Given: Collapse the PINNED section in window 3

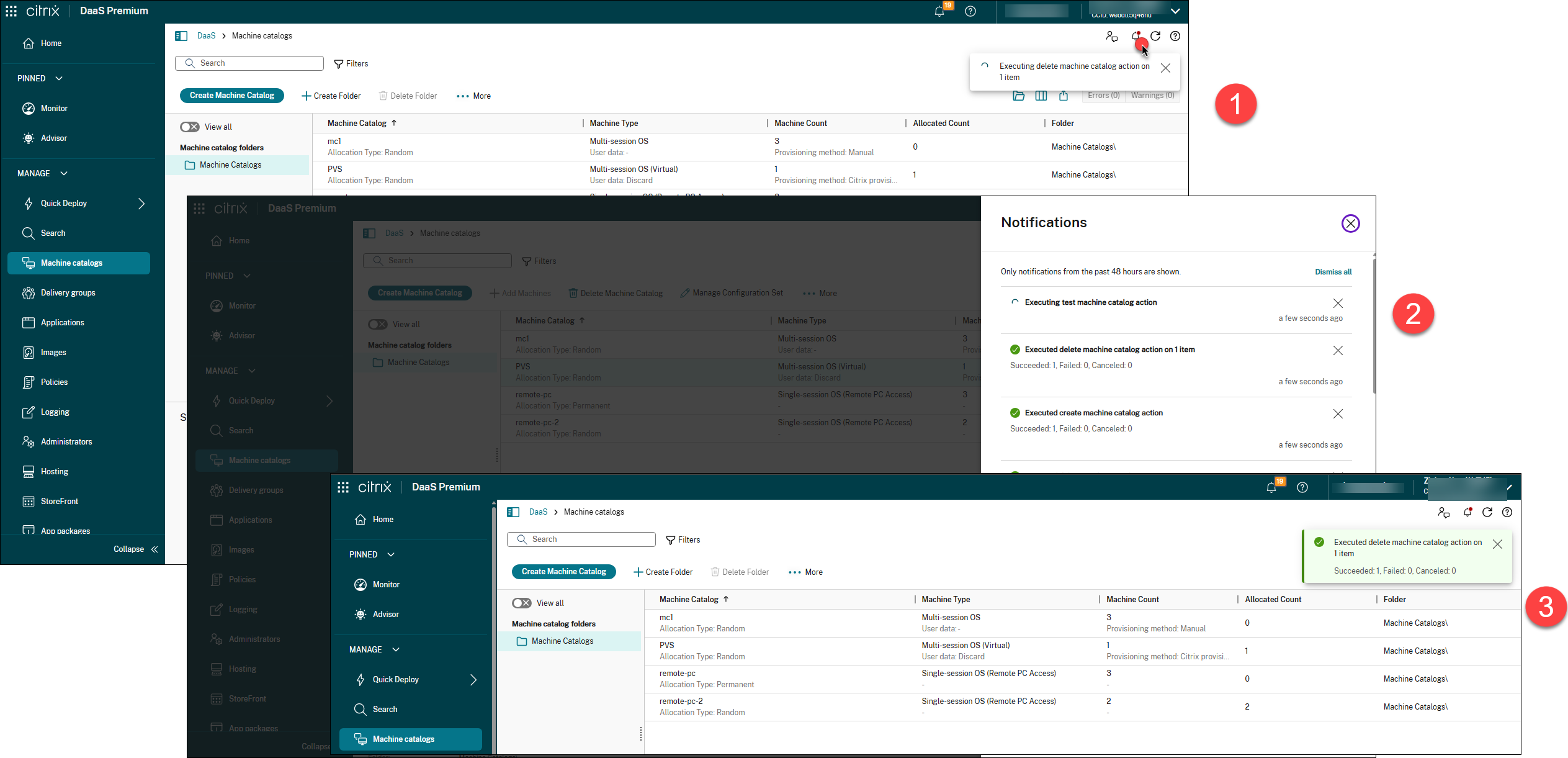Looking at the screenshot, I should pos(391,554).
